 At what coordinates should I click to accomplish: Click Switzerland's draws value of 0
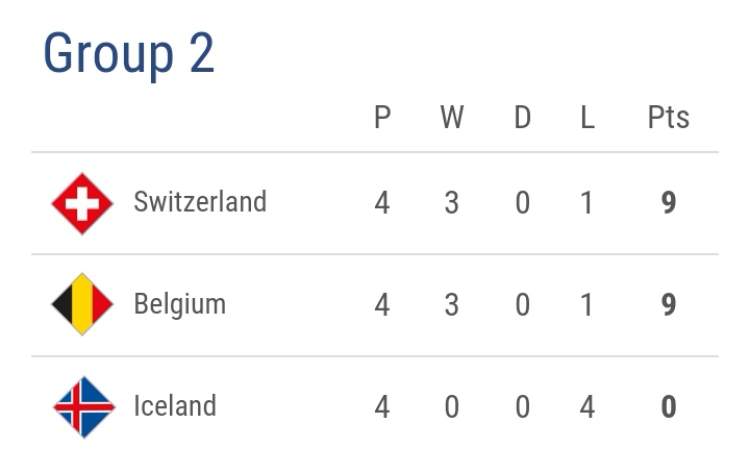coord(522,204)
